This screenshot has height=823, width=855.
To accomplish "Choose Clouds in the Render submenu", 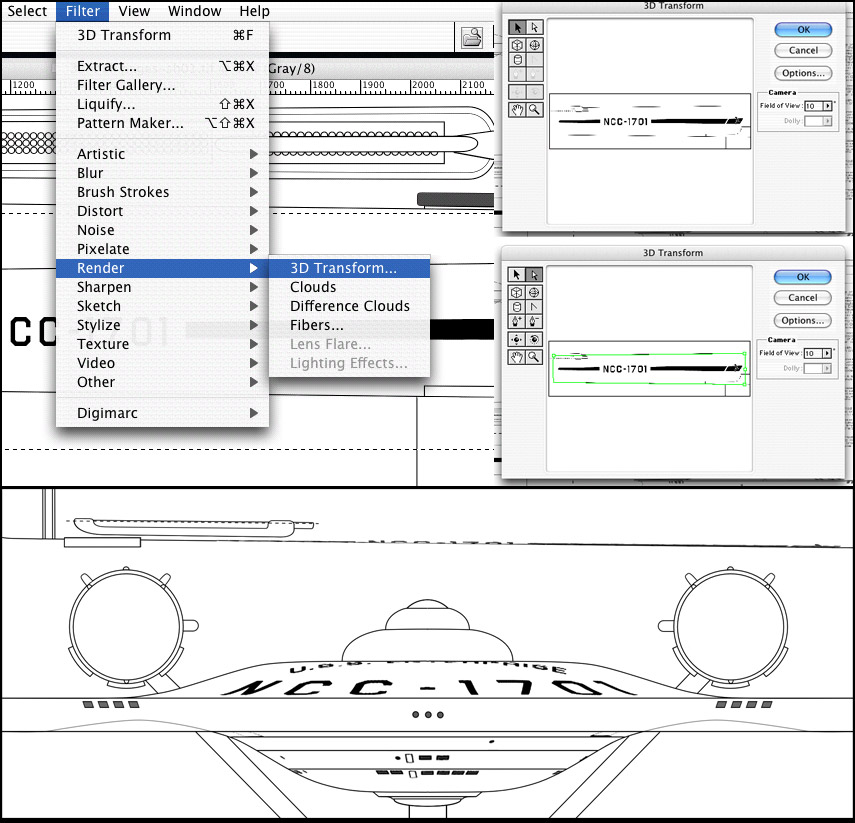I will 350,287.
